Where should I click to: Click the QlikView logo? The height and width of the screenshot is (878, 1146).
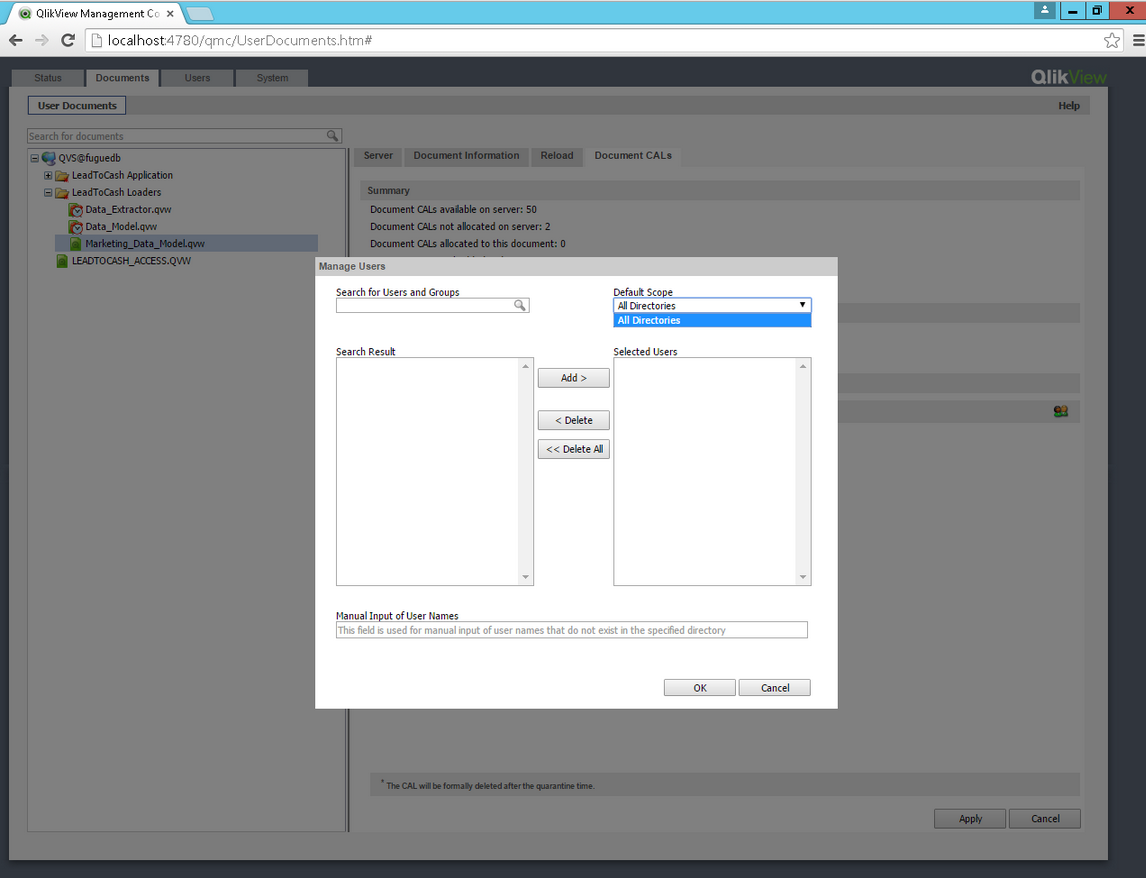1068,77
